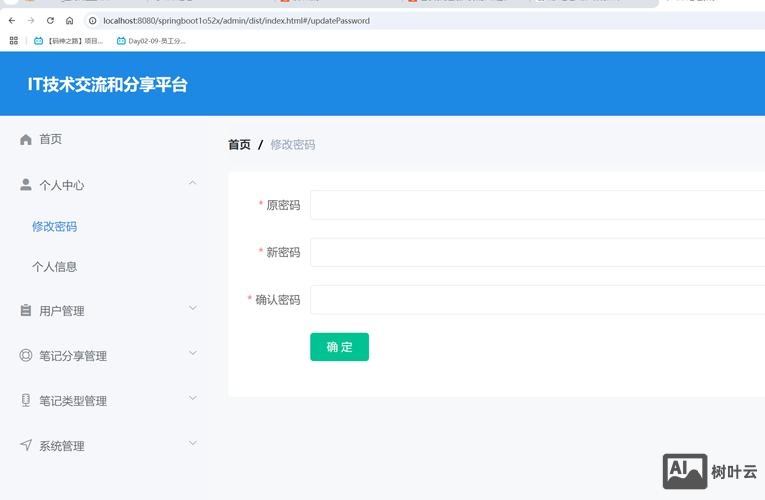This screenshot has width=765, height=500.
Task: Focus the 原密码 input field
Action: pyautogui.click(x=538, y=205)
